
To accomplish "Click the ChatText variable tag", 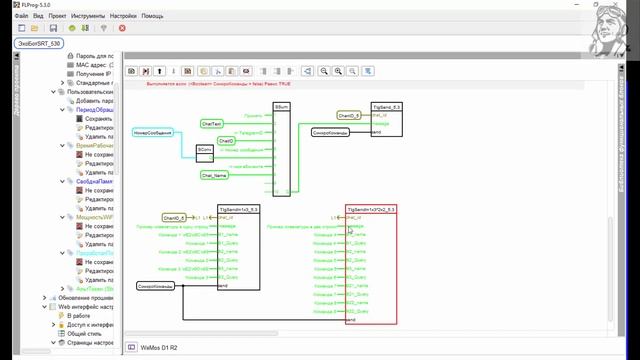I will coord(211,124).
